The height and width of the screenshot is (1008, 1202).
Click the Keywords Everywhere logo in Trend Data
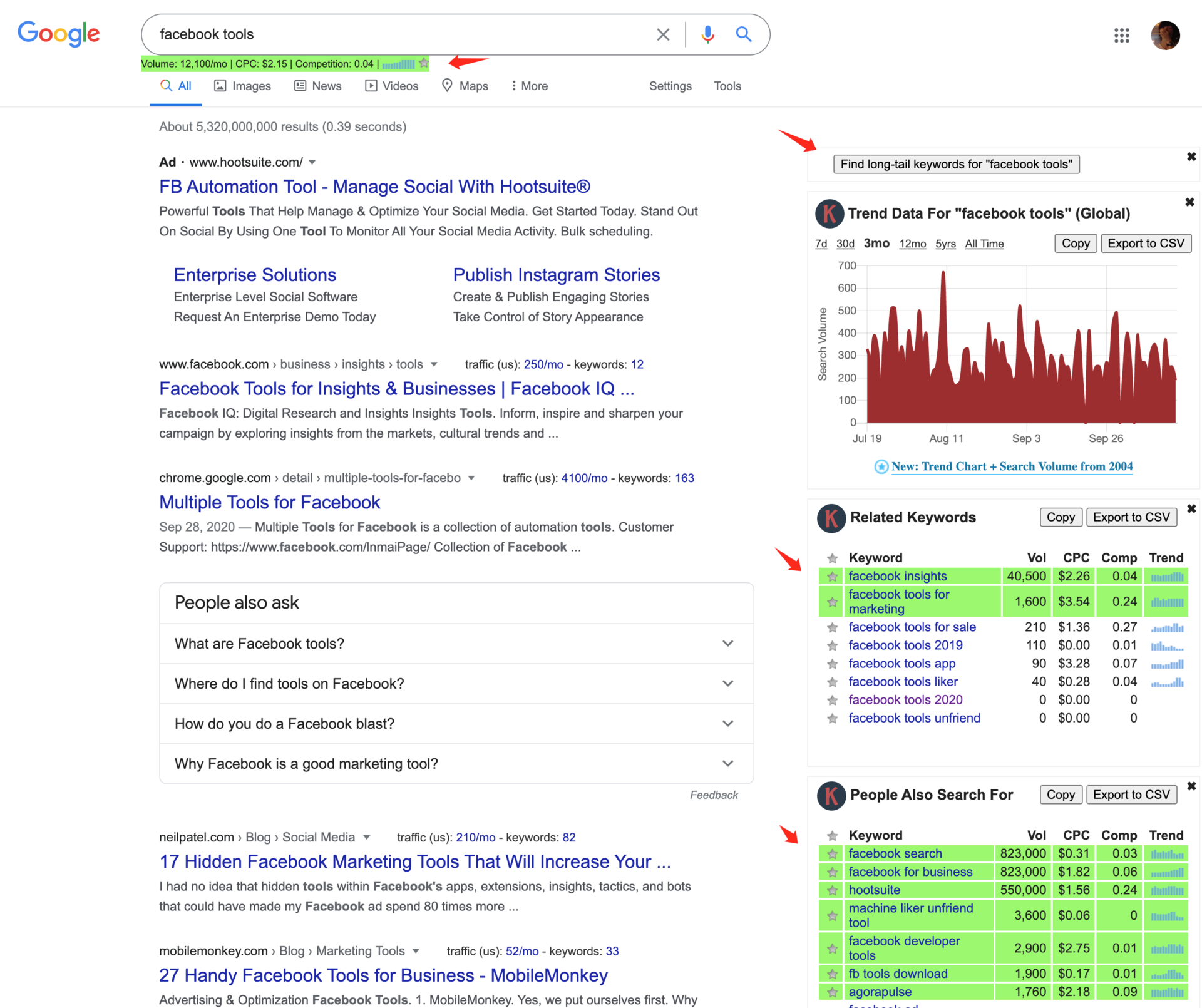[830, 213]
